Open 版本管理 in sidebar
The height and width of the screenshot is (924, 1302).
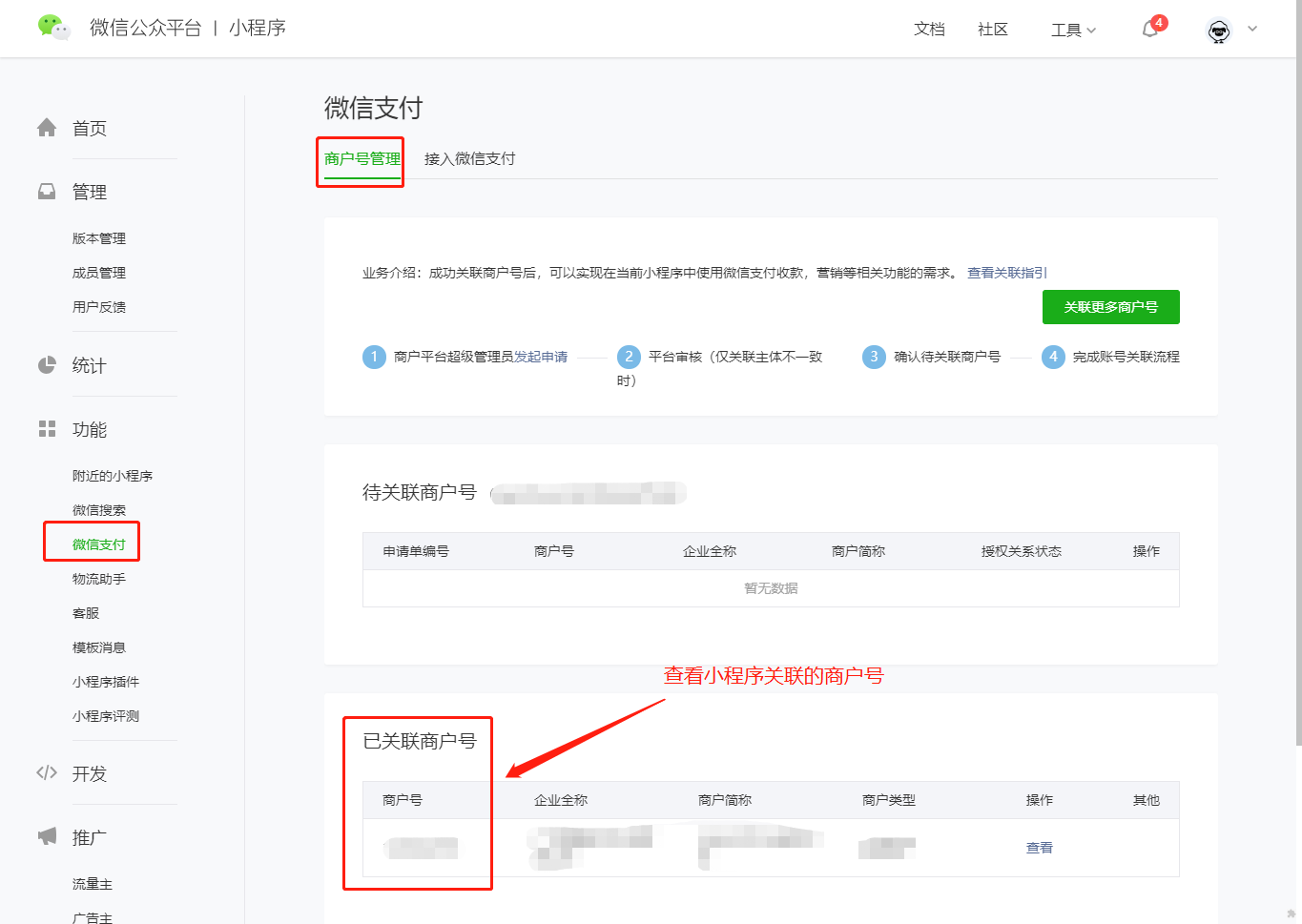(x=99, y=238)
